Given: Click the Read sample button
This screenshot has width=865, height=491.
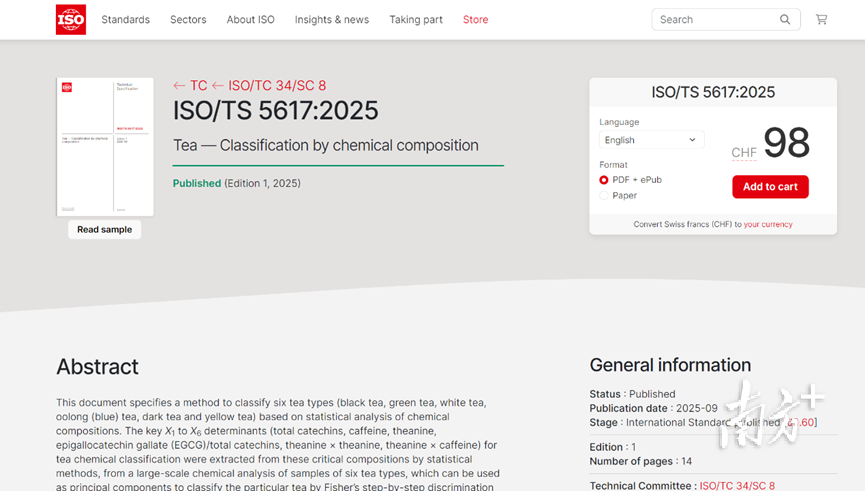Looking at the screenshot, I should (x=105, y=229).
